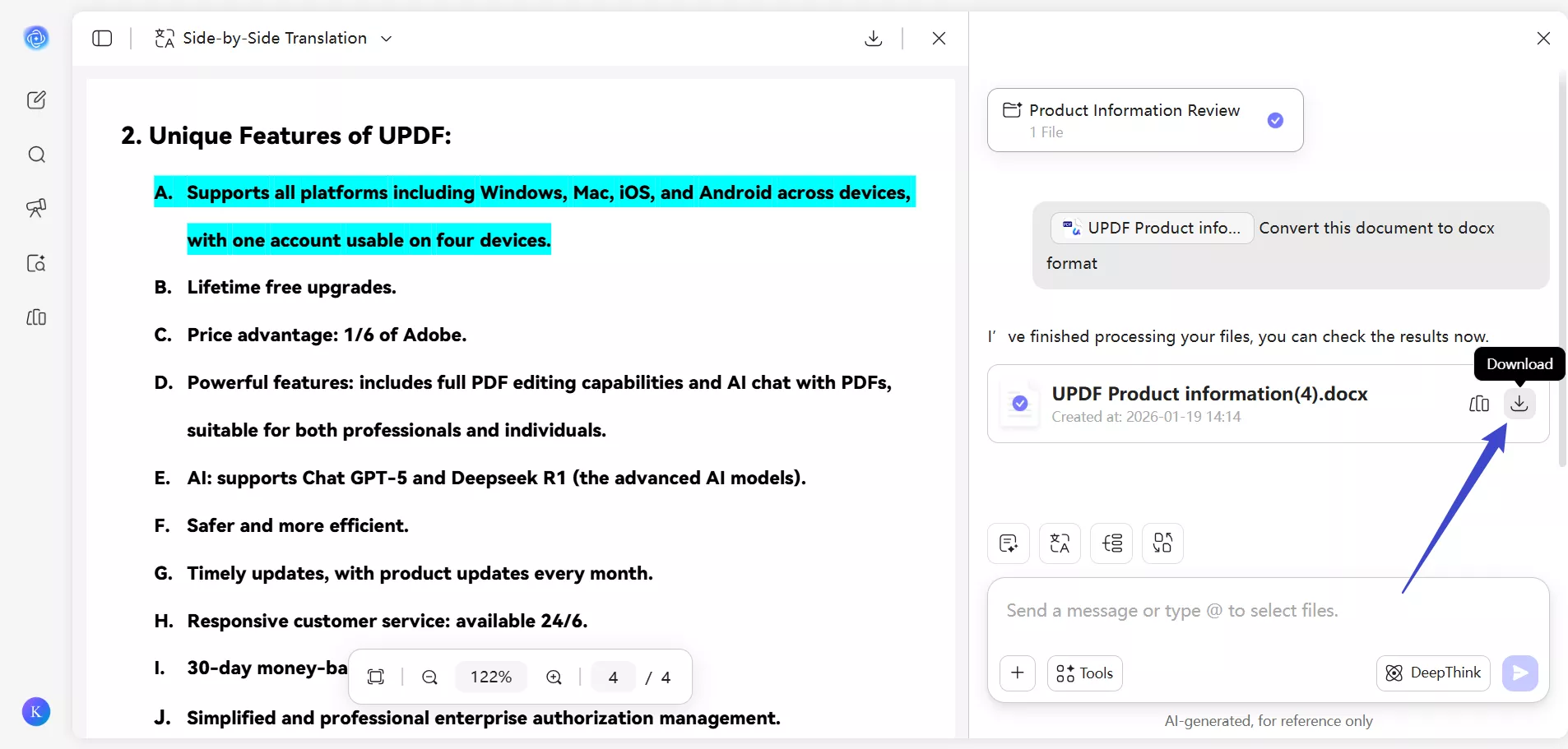Toggle the left sidebar panel visibility
Screen dimensions: 1568x749
click(102, 39)
